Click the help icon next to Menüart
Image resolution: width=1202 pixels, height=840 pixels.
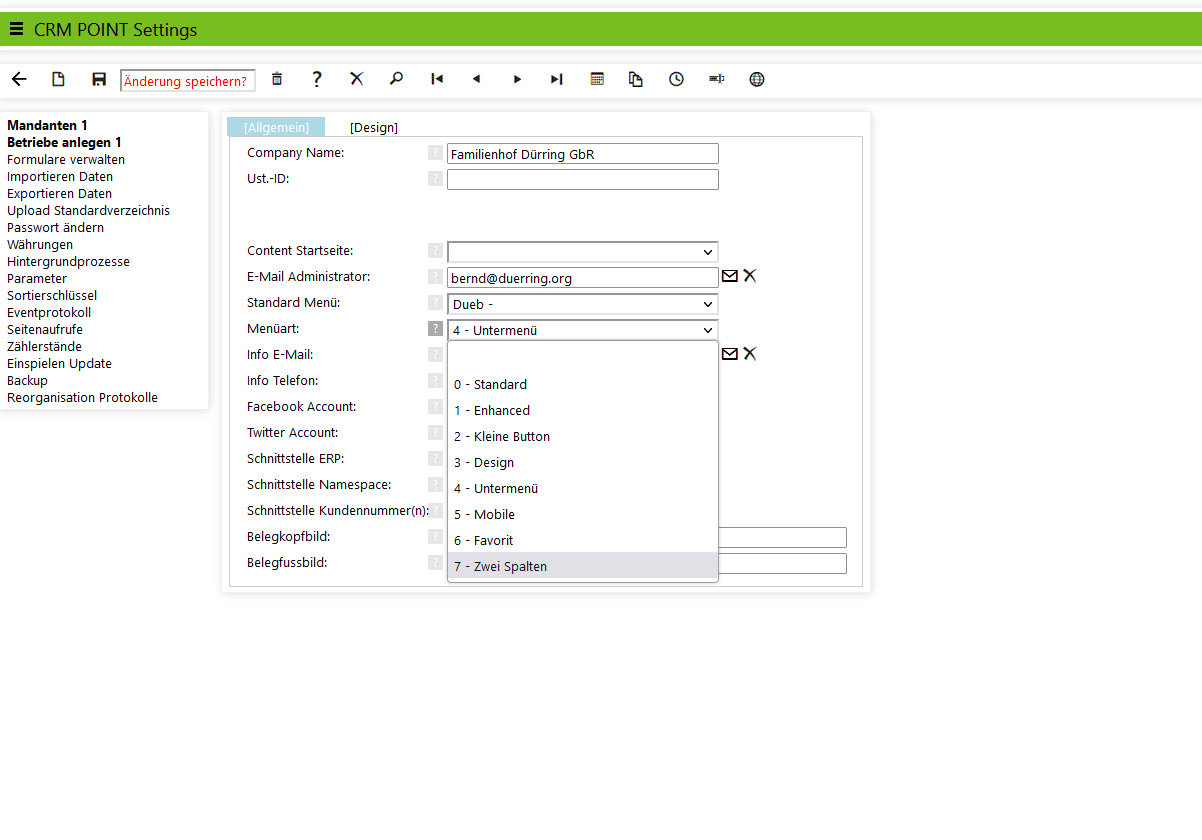tap(435, 329)
